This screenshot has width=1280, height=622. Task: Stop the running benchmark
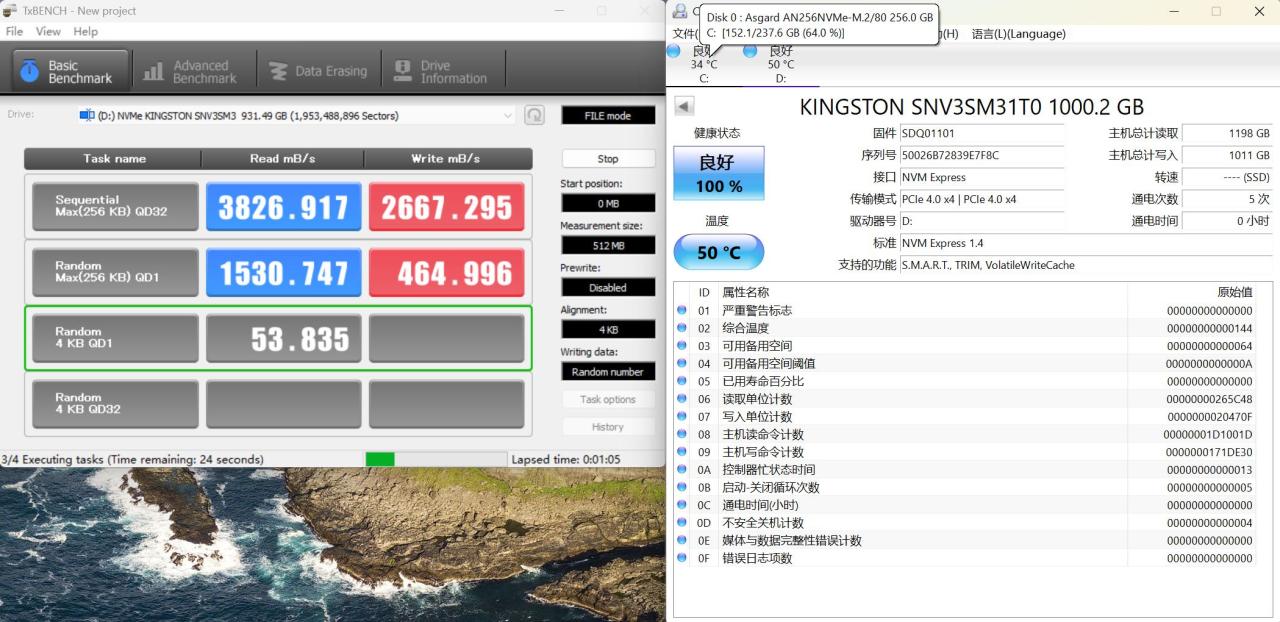click(608, 158)
